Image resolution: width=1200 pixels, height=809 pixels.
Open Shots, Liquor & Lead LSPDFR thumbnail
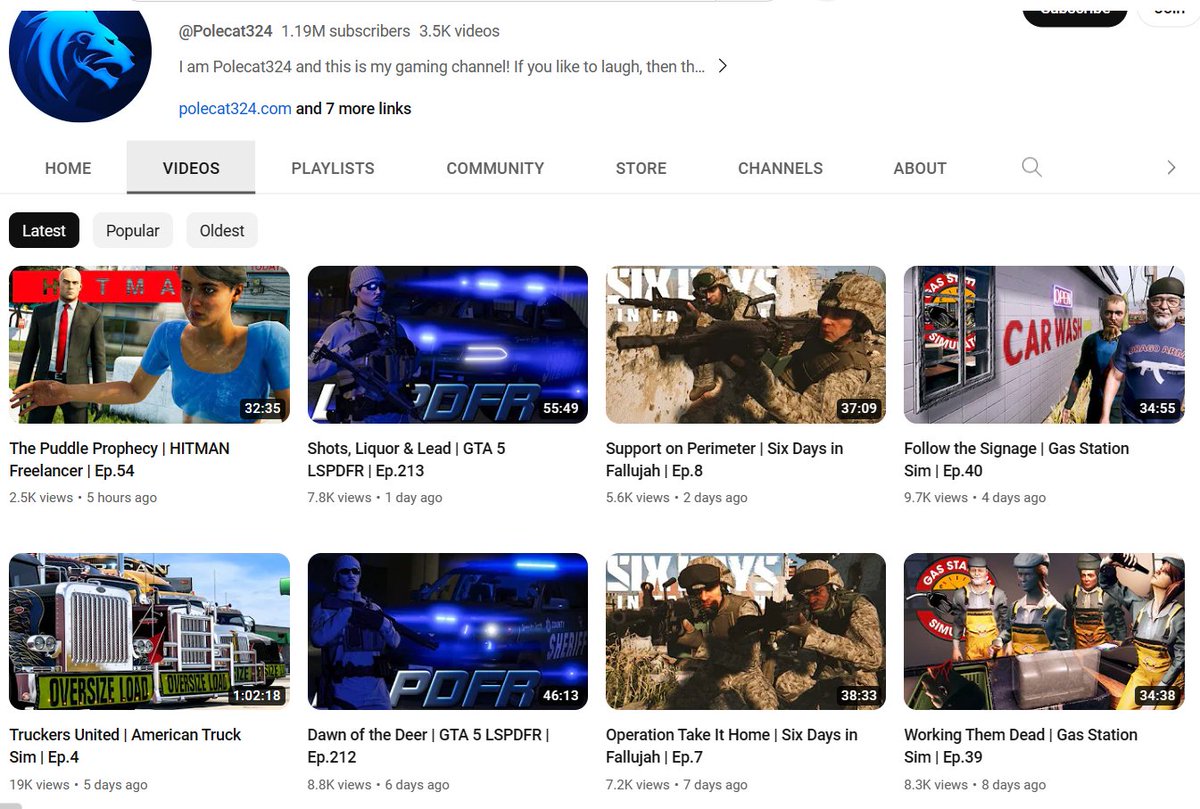pyautogui.click(x=447, y=345)
